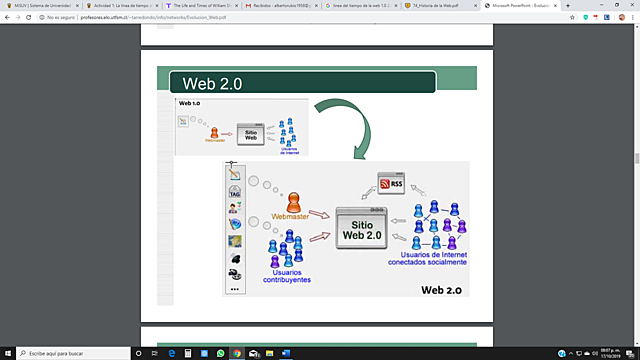Bookmark this page with the star icon
The image size is (640, 360).
tap(572, 18)
